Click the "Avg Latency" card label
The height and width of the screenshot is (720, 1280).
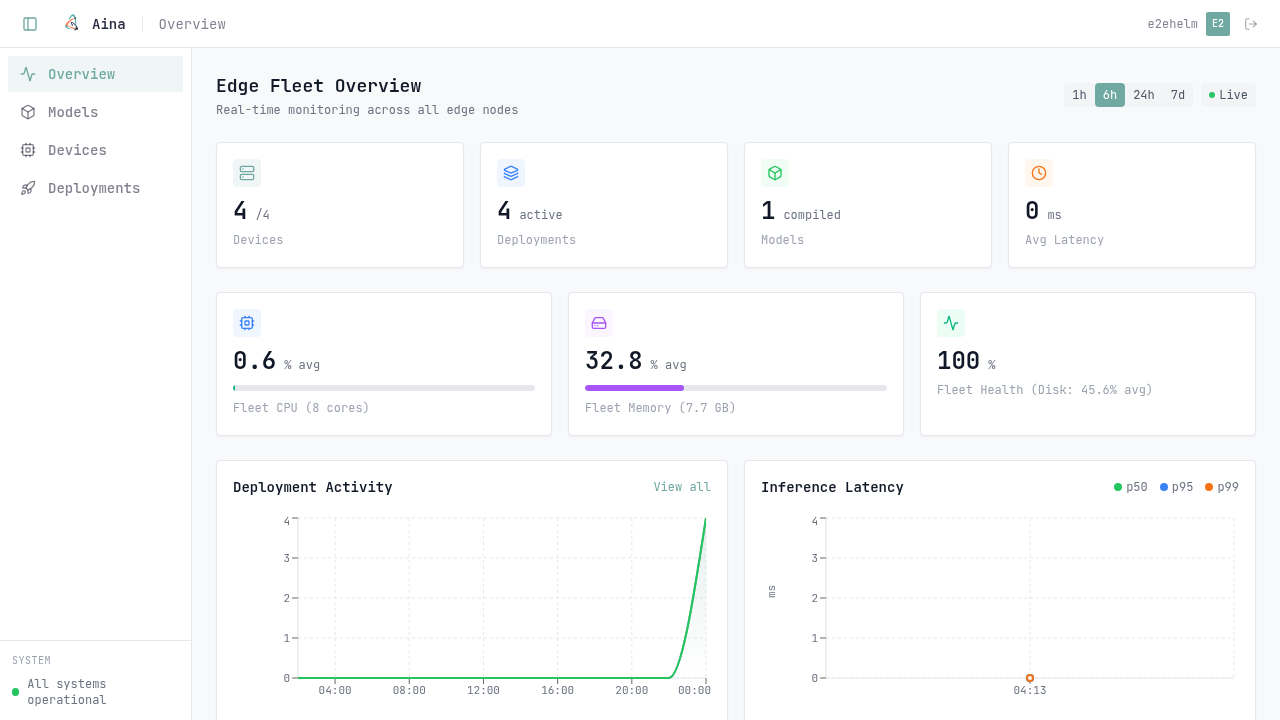1064,240
